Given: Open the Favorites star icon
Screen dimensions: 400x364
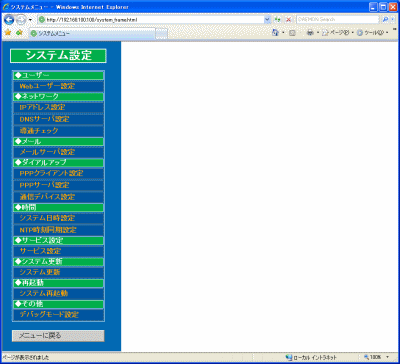Looking at the screenshot, I should [x=8, y=33].
